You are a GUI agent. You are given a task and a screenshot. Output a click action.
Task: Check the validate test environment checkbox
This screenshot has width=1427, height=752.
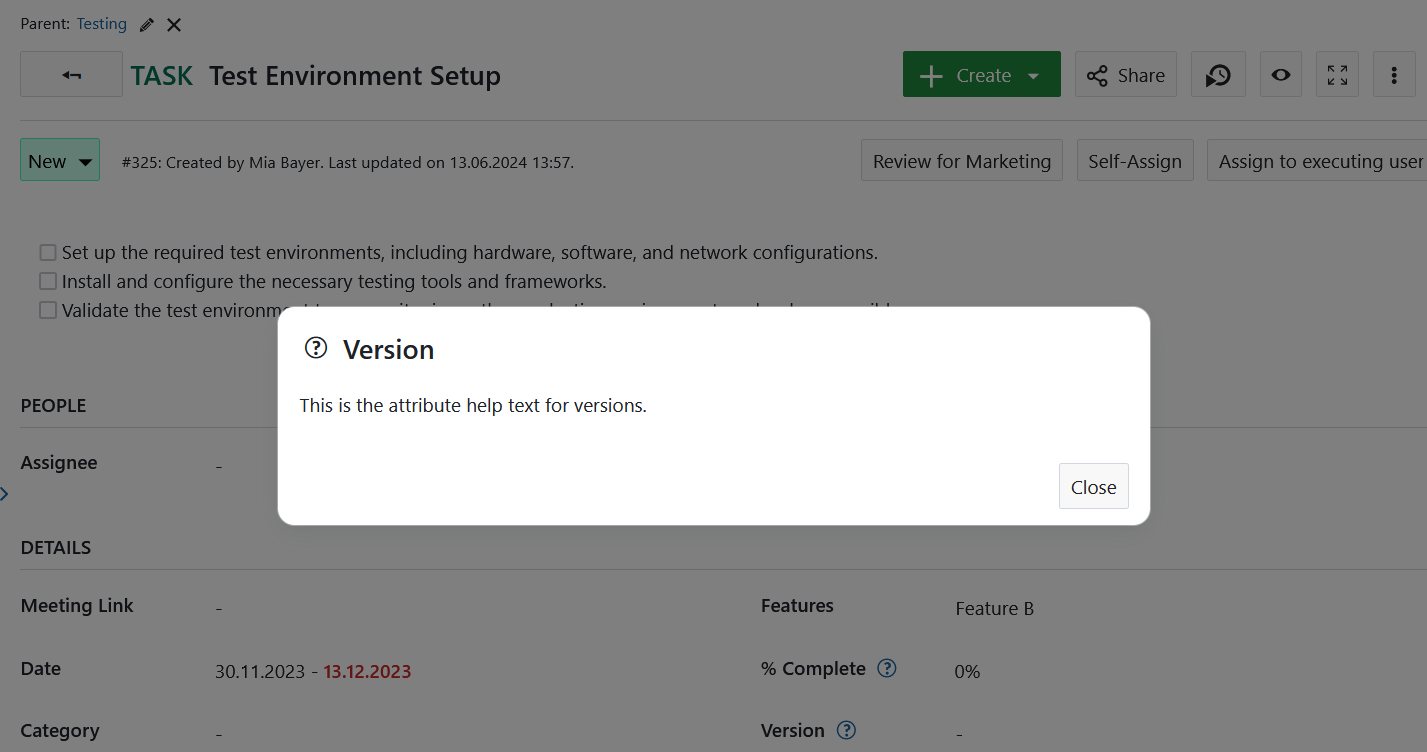coord(47,310)
